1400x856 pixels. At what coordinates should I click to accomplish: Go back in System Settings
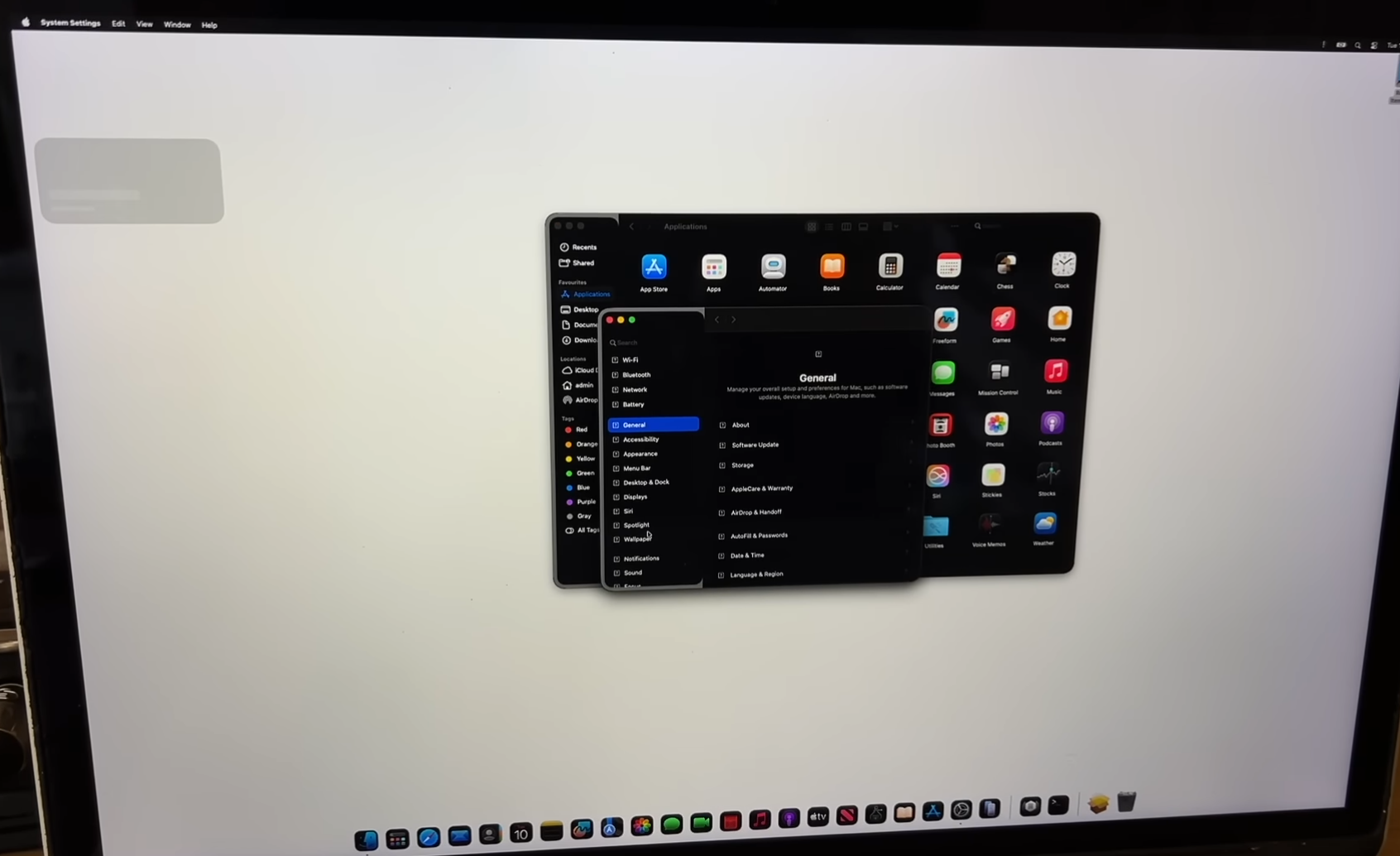click(x=717, y=320)
